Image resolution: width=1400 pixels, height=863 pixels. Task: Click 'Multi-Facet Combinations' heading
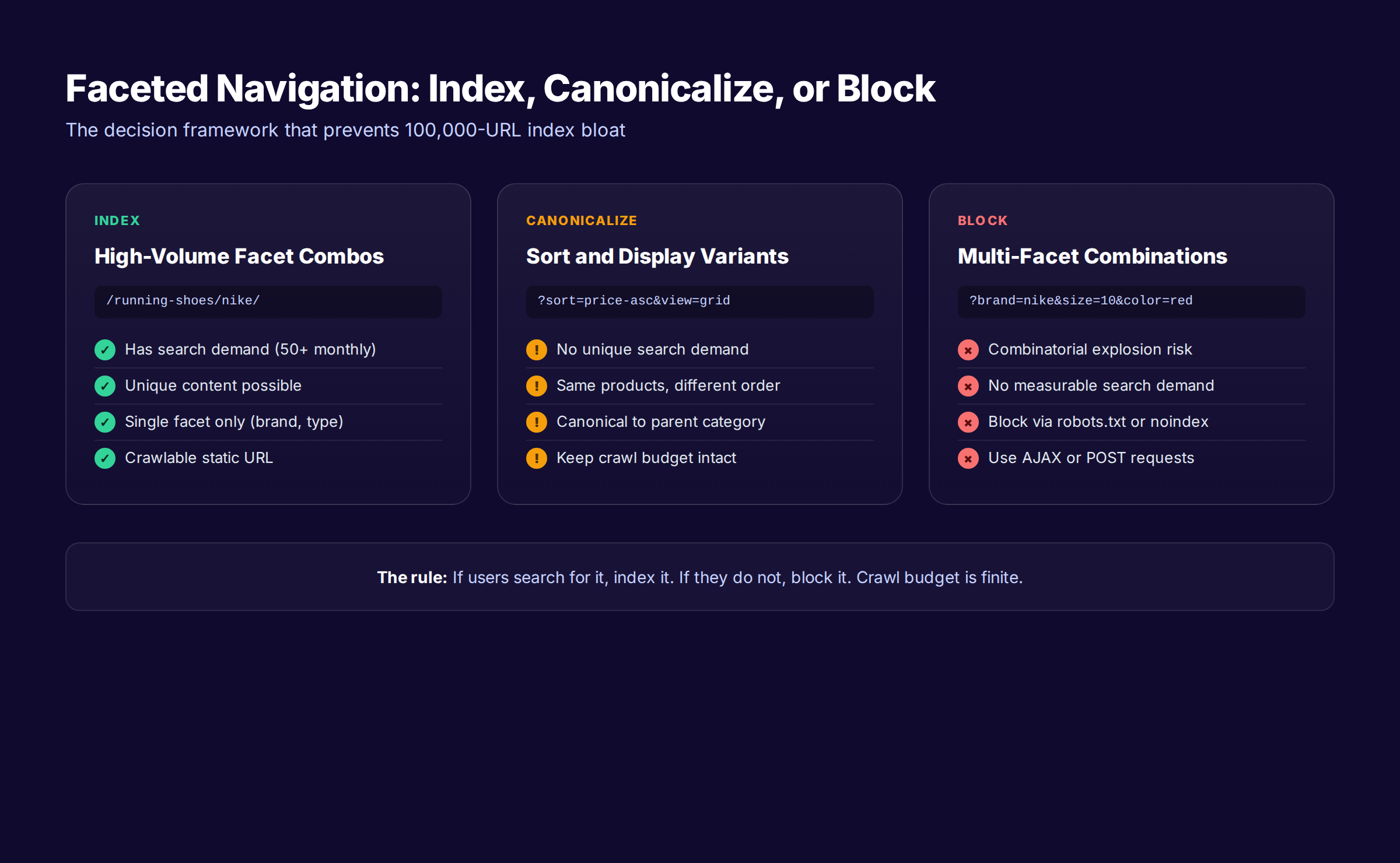click(1093, 257)
